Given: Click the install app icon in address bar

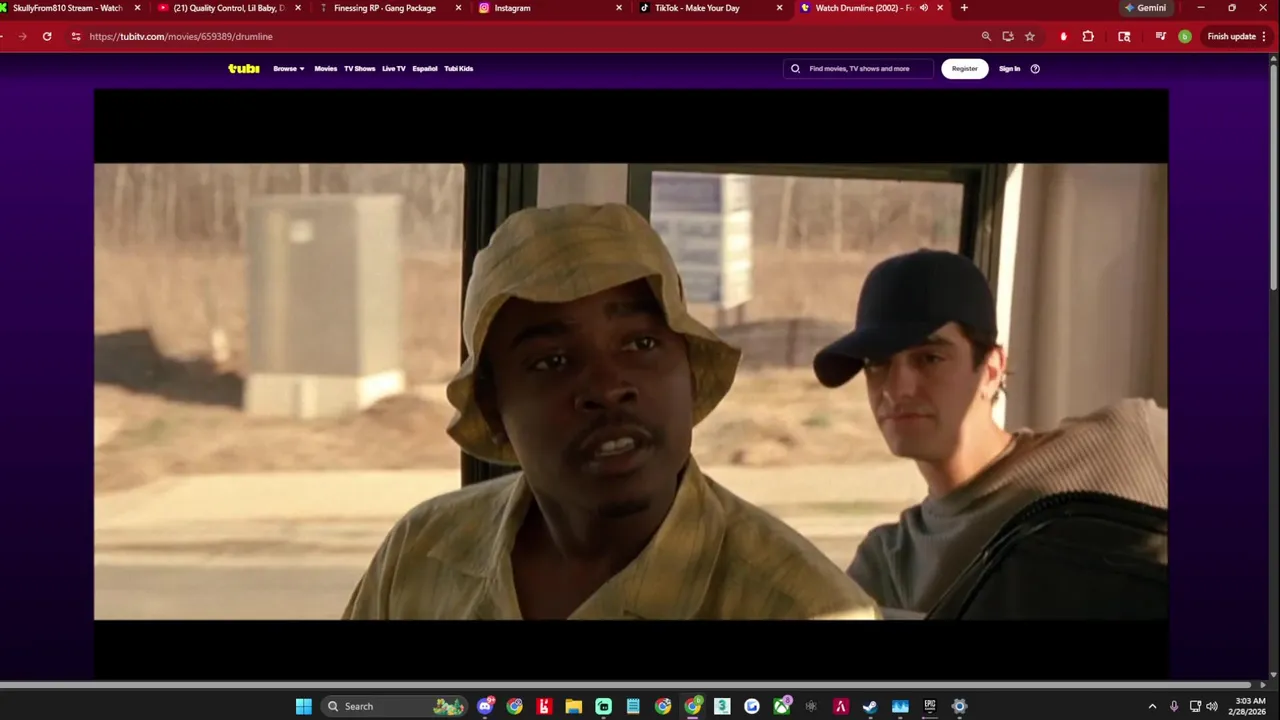Looking at the screenshot, I should click(1008, 36).
